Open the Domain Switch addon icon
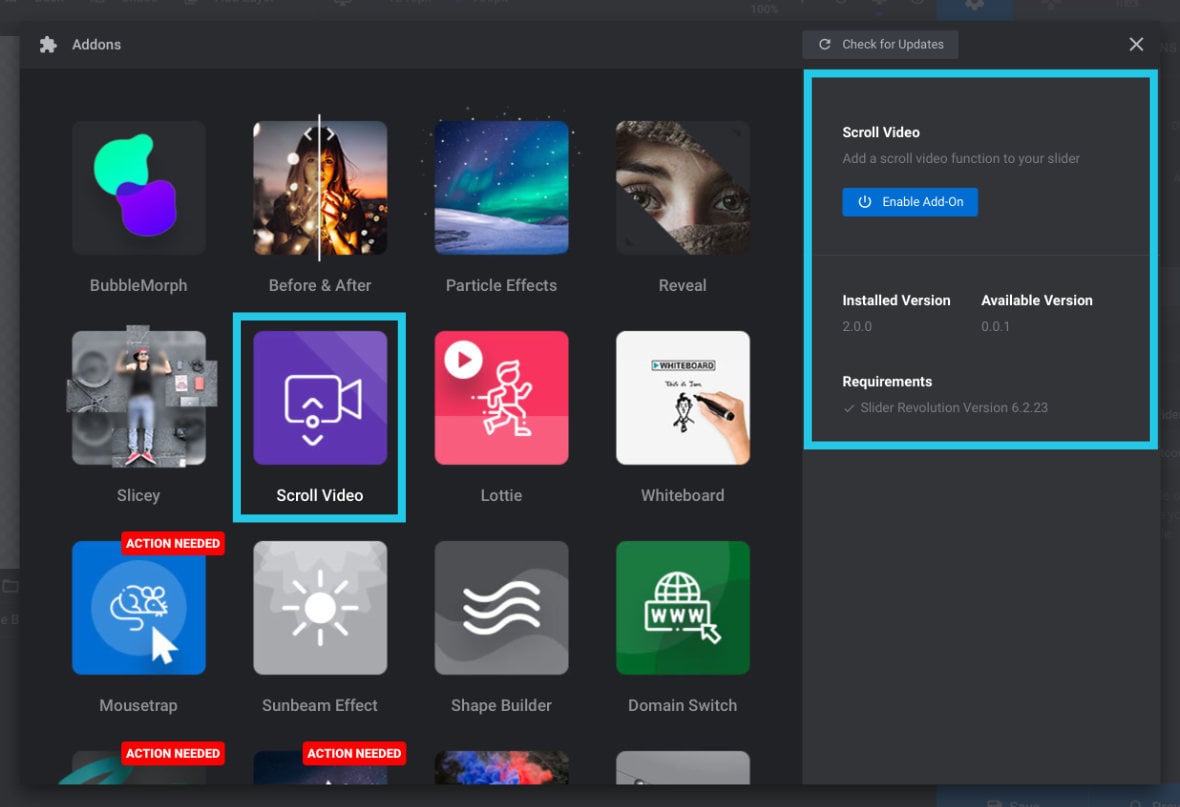The image size is (1180, 807). pyautogui.click(x=683, y=608)
